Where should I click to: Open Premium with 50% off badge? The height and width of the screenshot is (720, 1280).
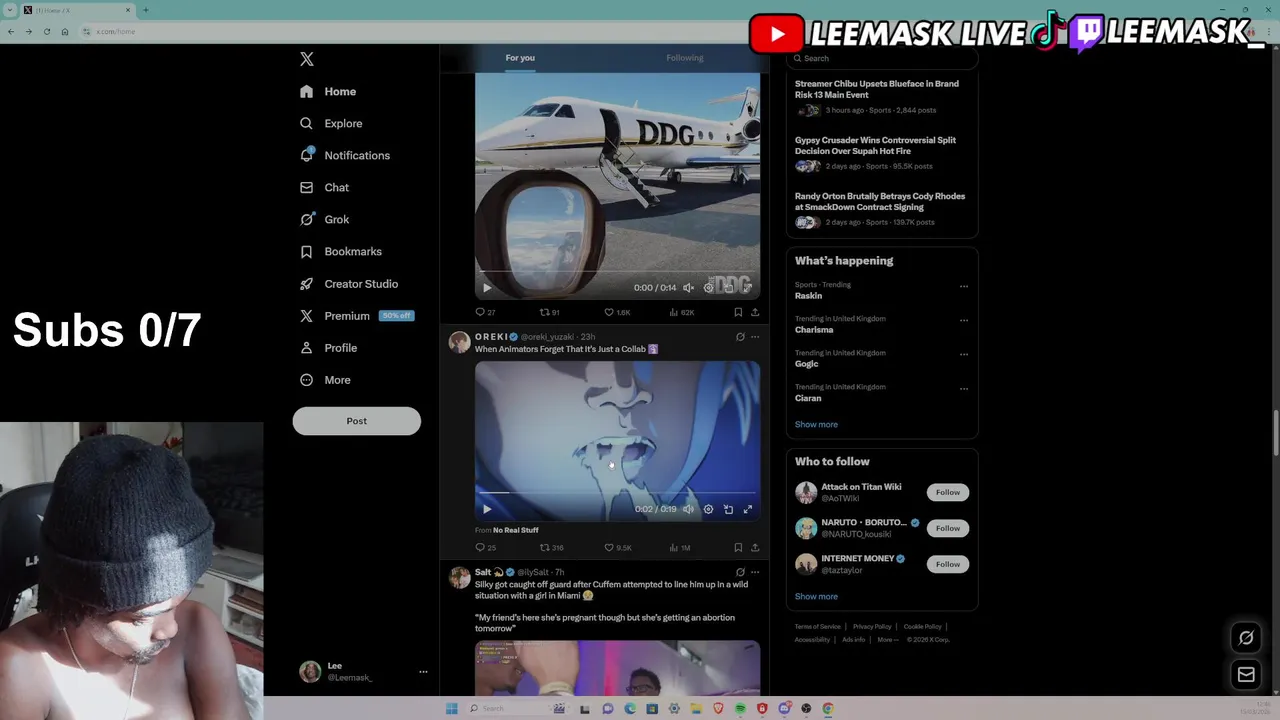point(356,315)
